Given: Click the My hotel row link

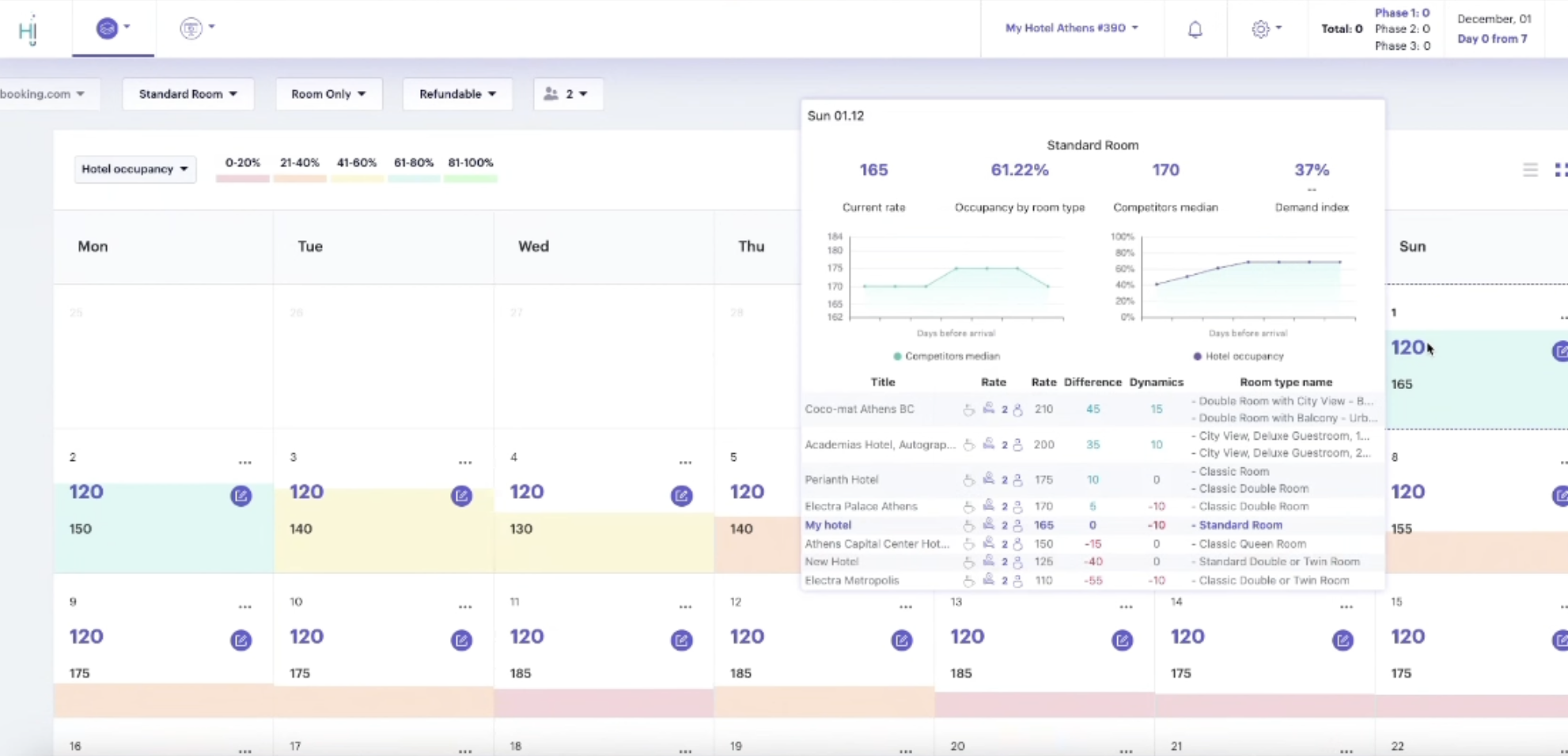Looking at the screenshot, I should coord(828,525).
